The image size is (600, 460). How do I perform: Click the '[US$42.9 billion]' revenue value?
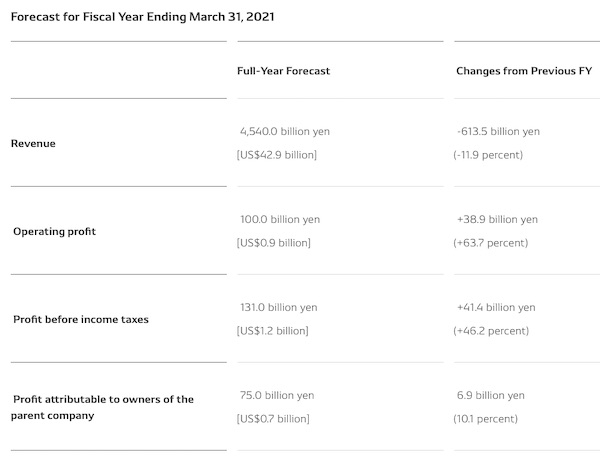pos(276,155)
